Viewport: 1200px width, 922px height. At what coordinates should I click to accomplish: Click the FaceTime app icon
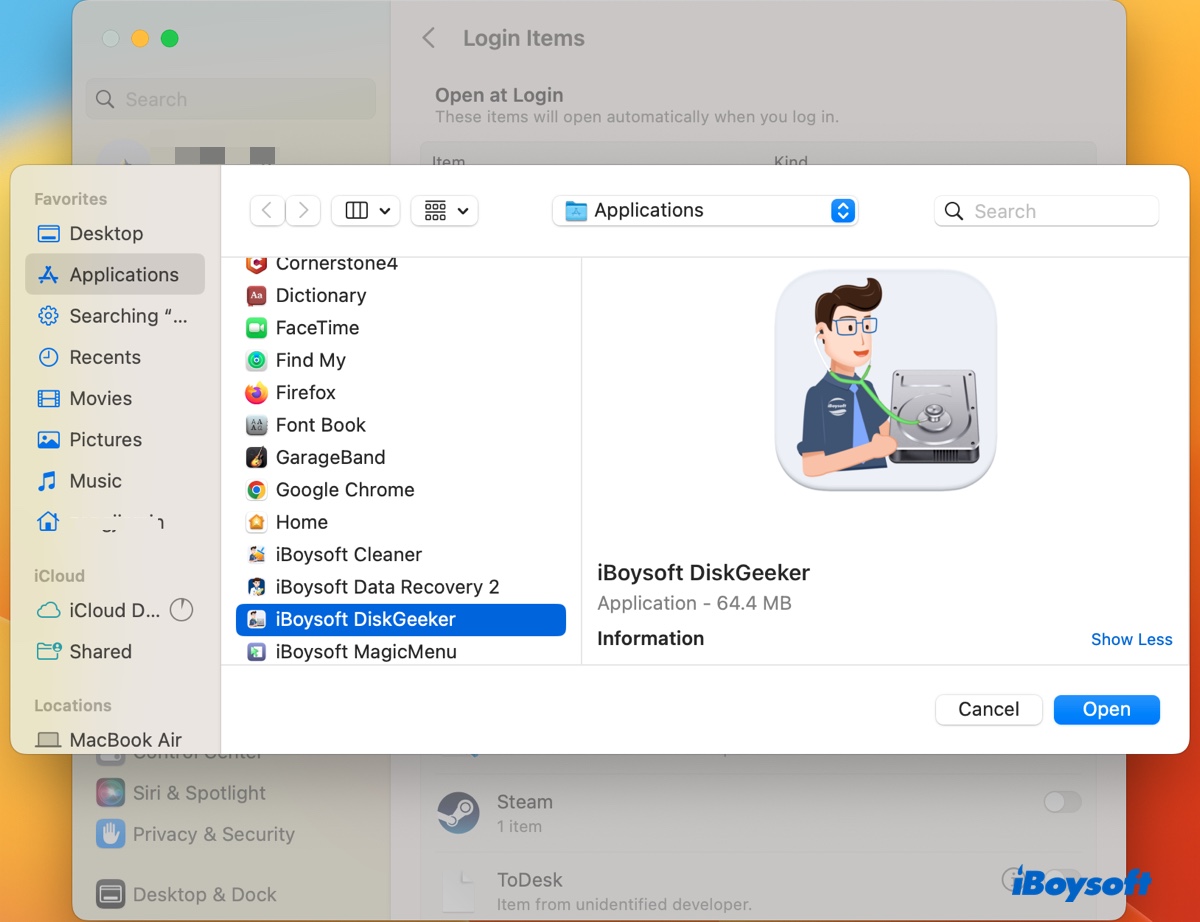pos(257,328)
